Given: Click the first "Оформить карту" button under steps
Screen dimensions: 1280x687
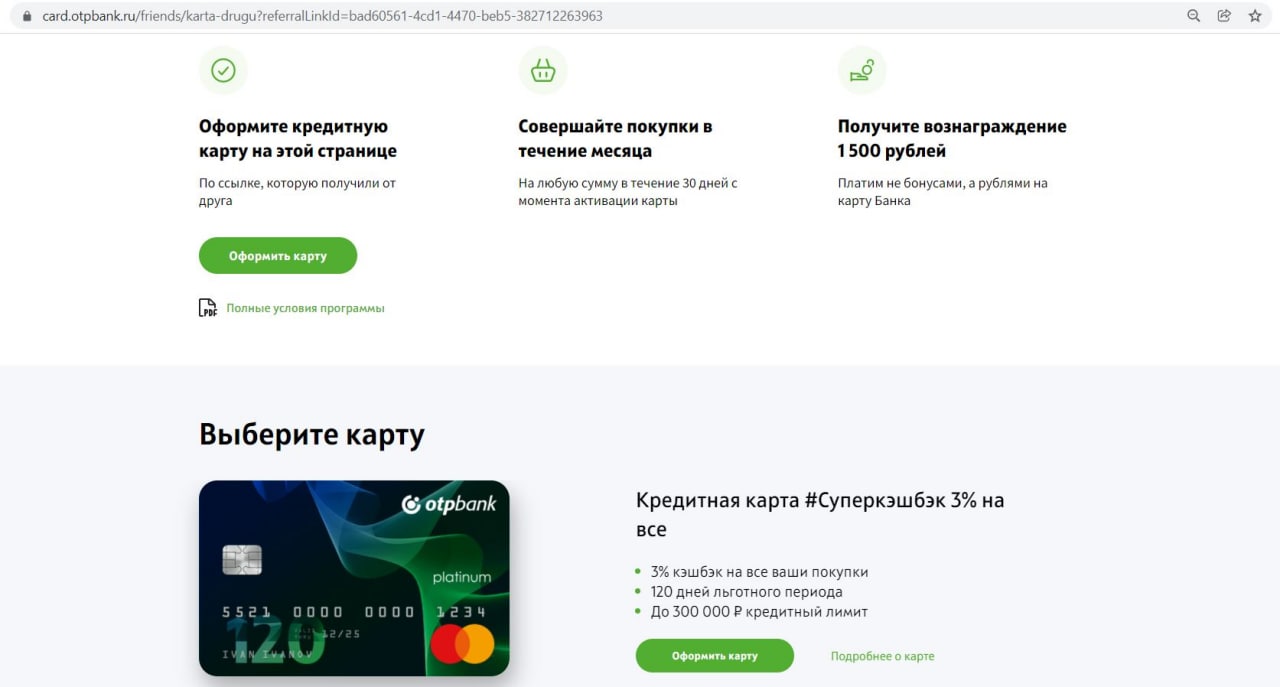Looking at the screenshot, I should tap(278, 256).
